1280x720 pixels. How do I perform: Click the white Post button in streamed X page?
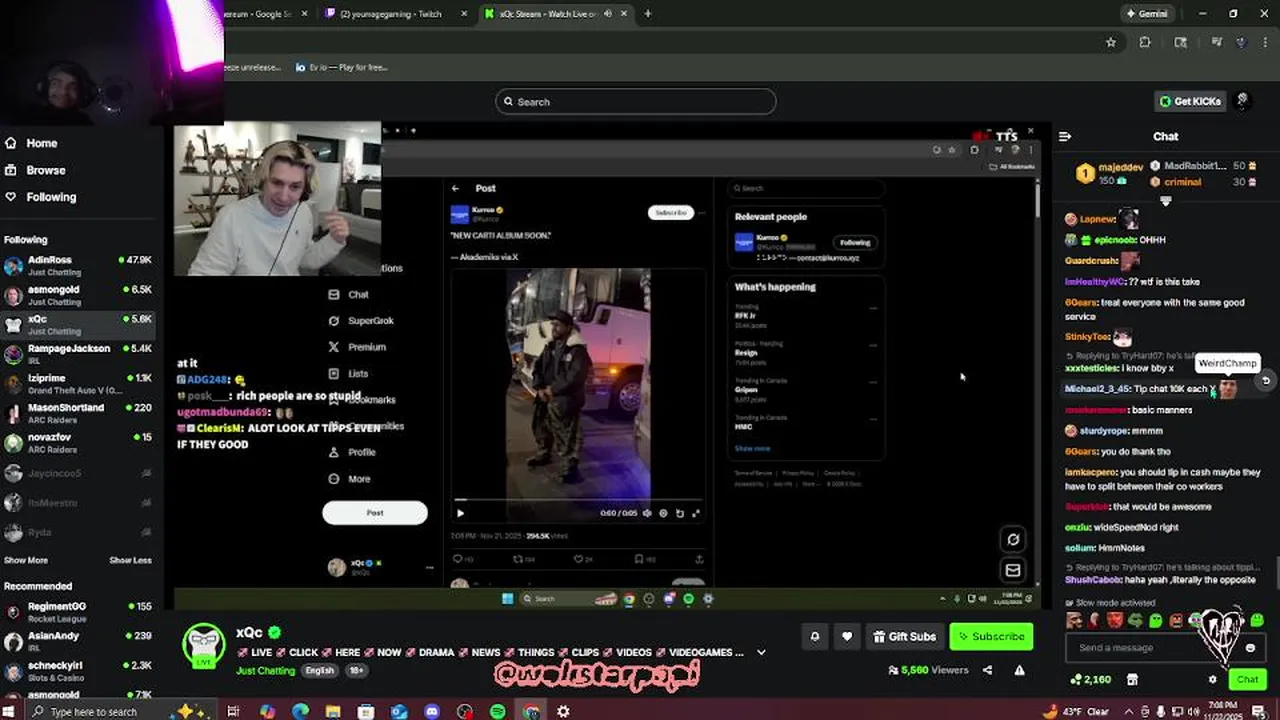pyautogui.click(x=375, y=513)
